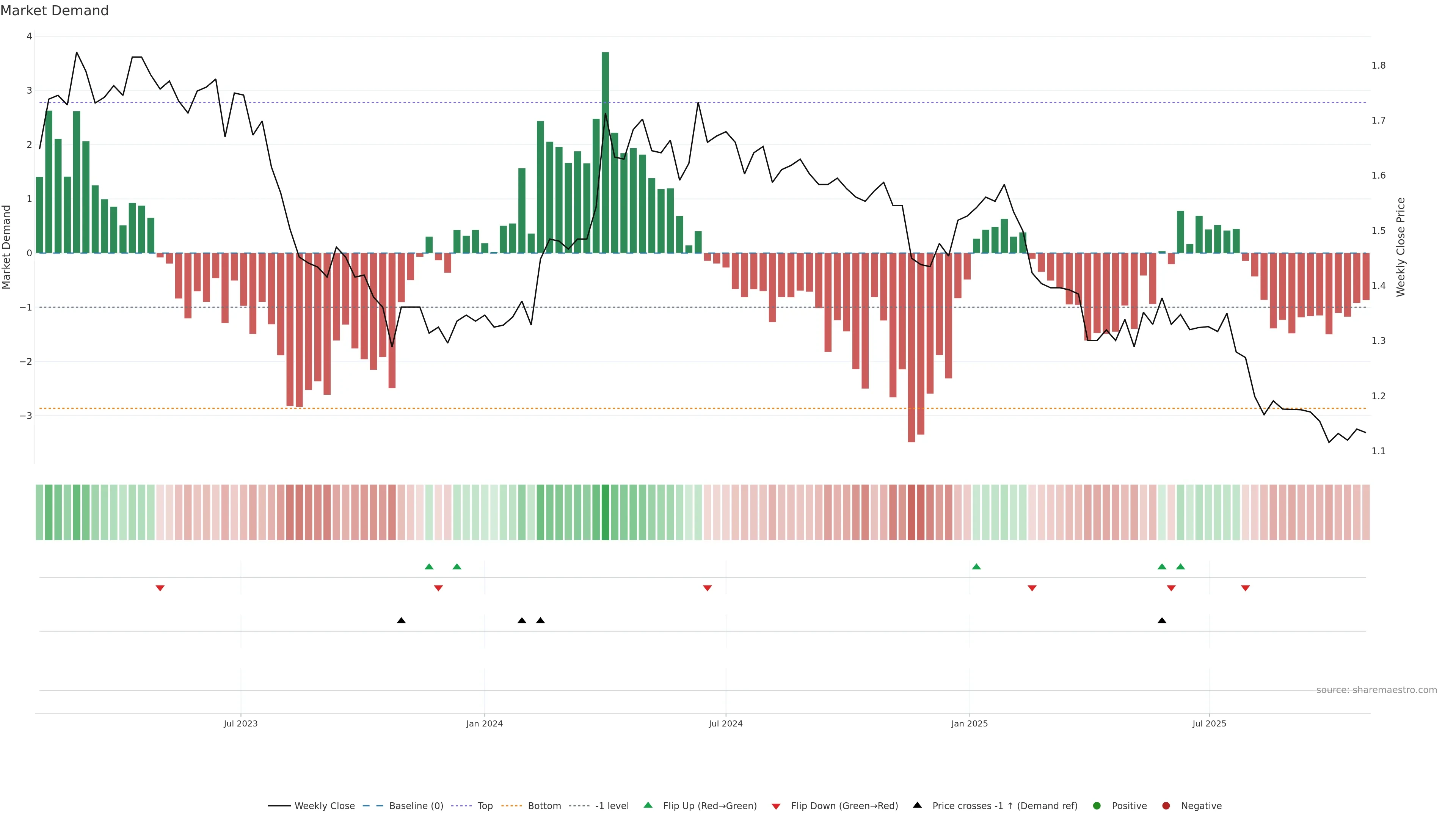Click the dark red Negative legend dot

(1166, 806)
